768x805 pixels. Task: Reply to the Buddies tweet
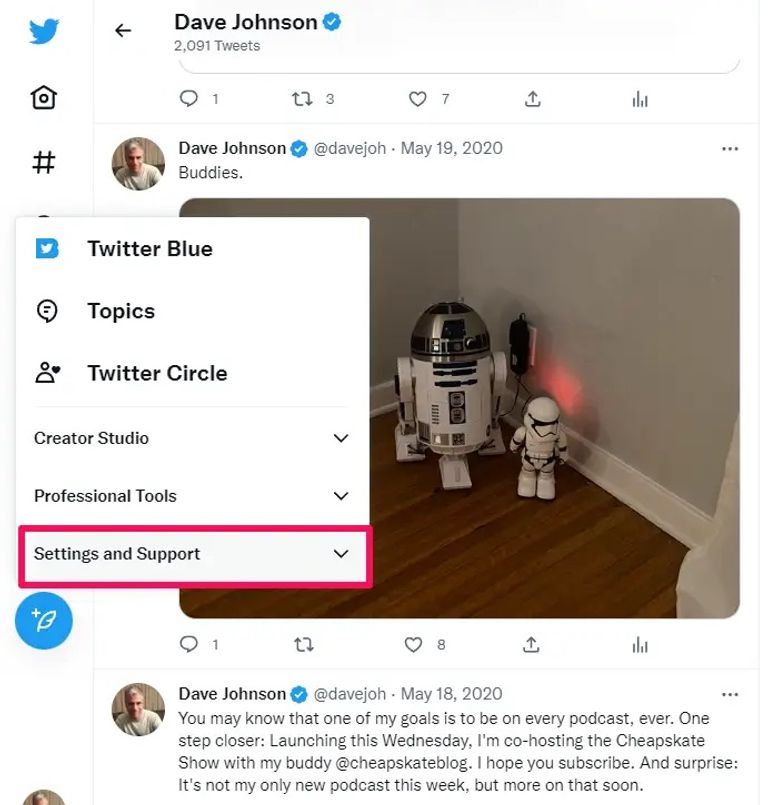pos(189,645)
